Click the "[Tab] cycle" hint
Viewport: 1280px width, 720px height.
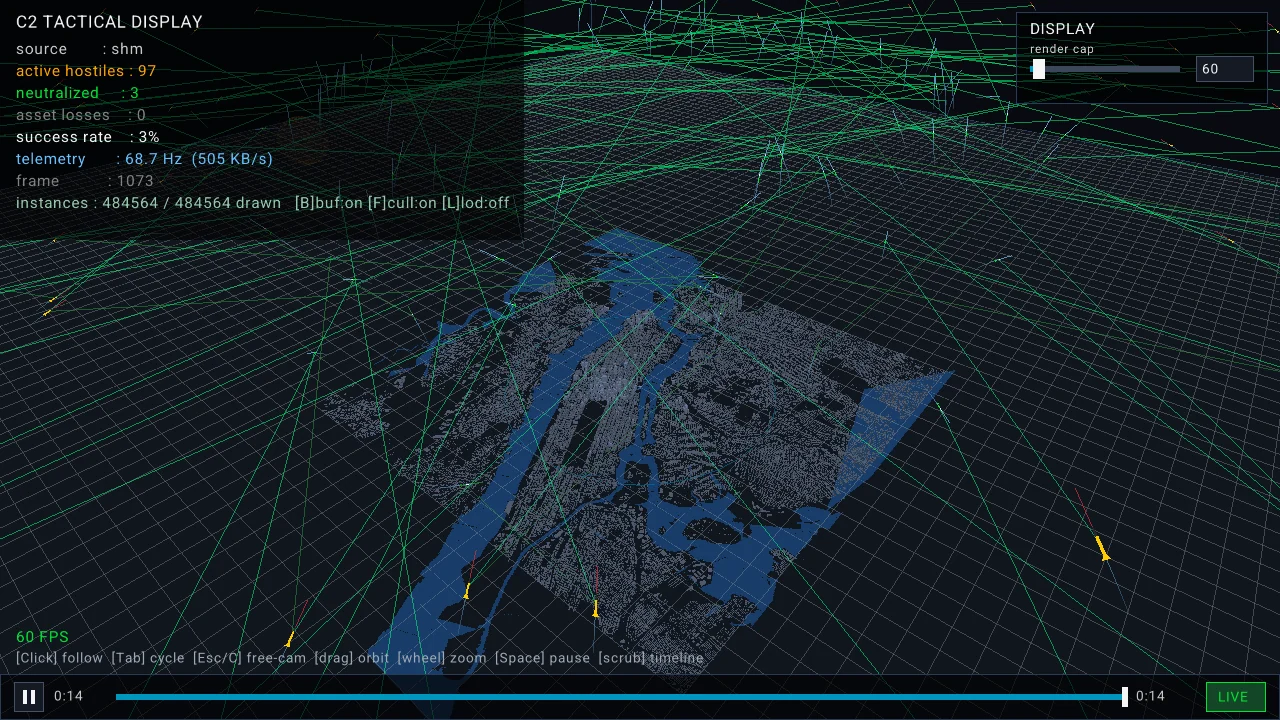(148, 658)
